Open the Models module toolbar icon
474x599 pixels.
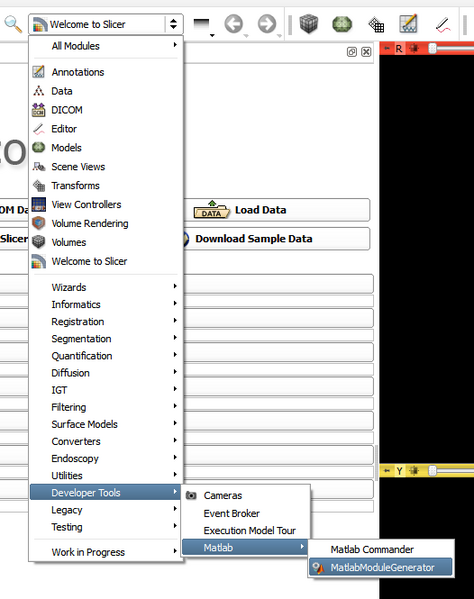pos(342,24)
